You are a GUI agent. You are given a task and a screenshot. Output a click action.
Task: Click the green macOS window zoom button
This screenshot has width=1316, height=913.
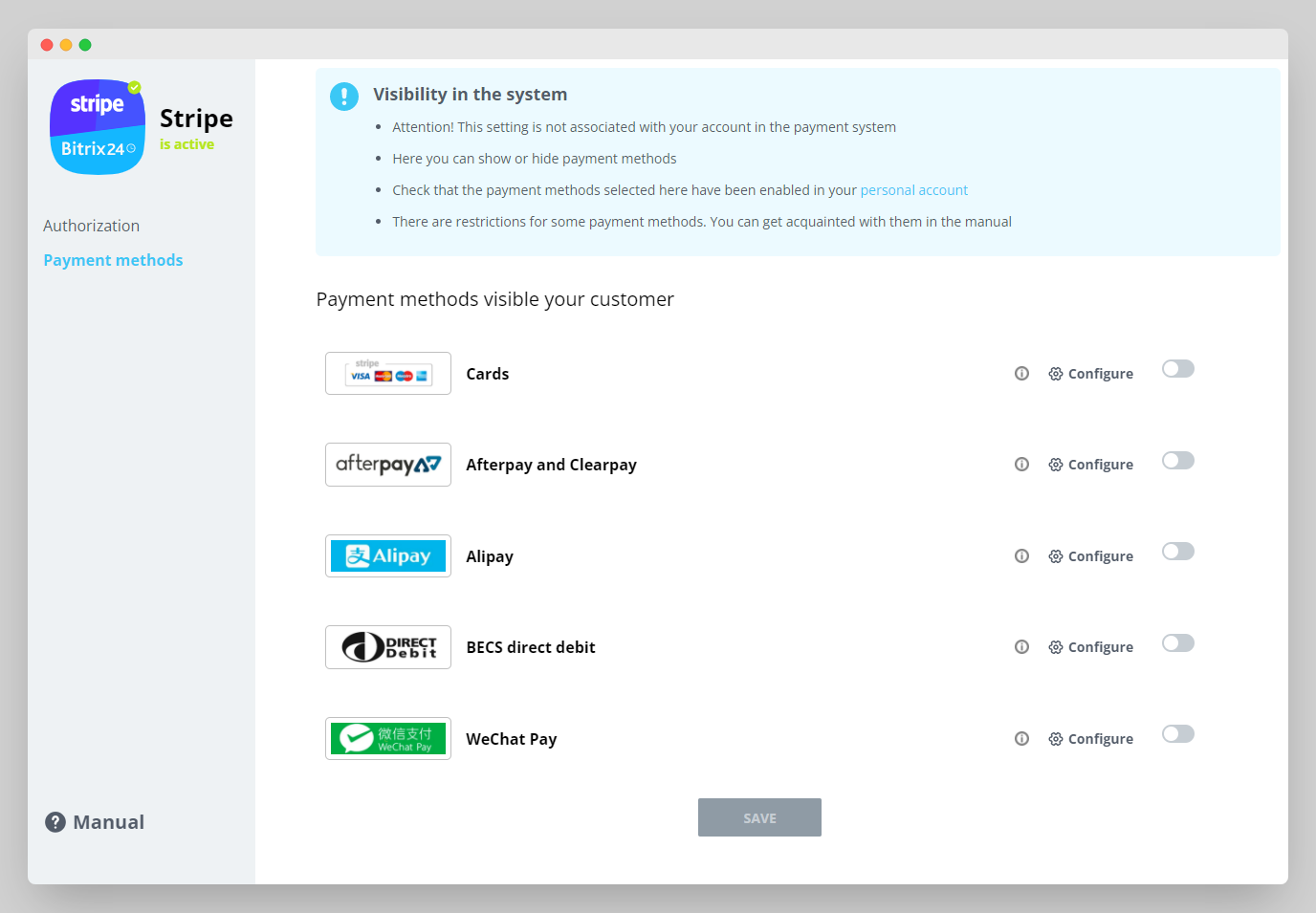(x=85, y=45)
